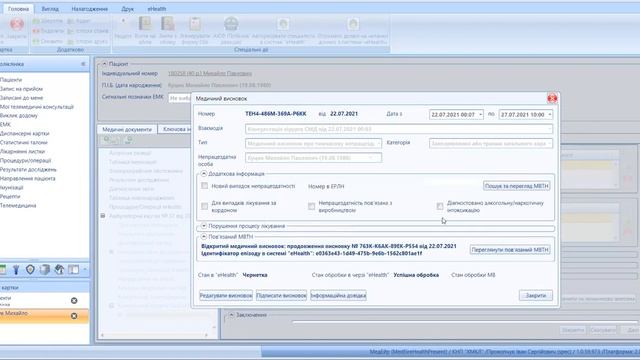This screenshot has height=360, width=640.
Task: Click the authorize specialist in eHealth ribbon icon
Action: pos(283,24)
